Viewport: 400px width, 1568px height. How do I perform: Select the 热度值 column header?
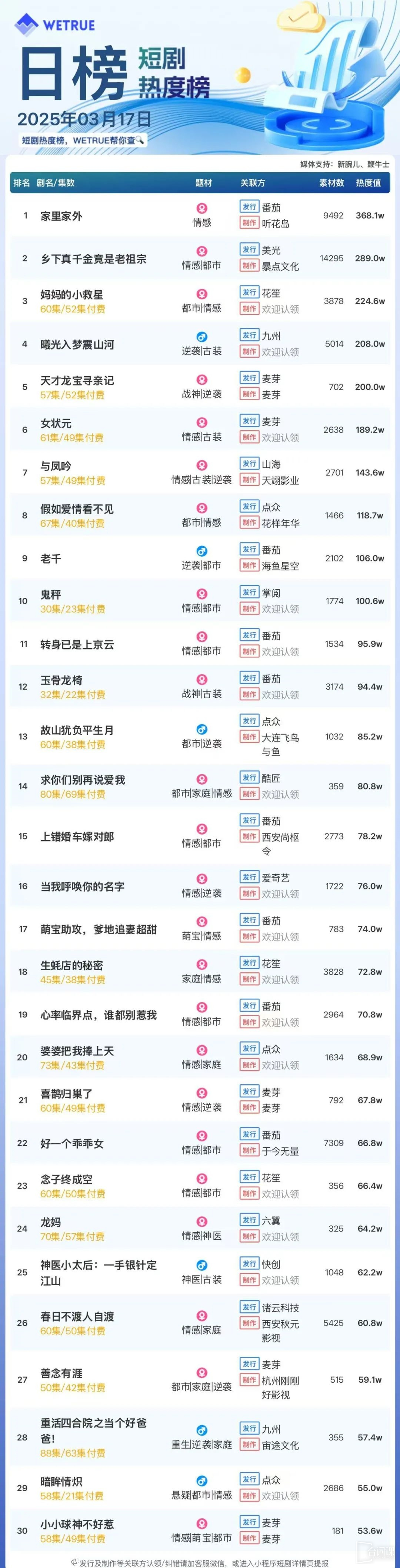coord(369,183)
